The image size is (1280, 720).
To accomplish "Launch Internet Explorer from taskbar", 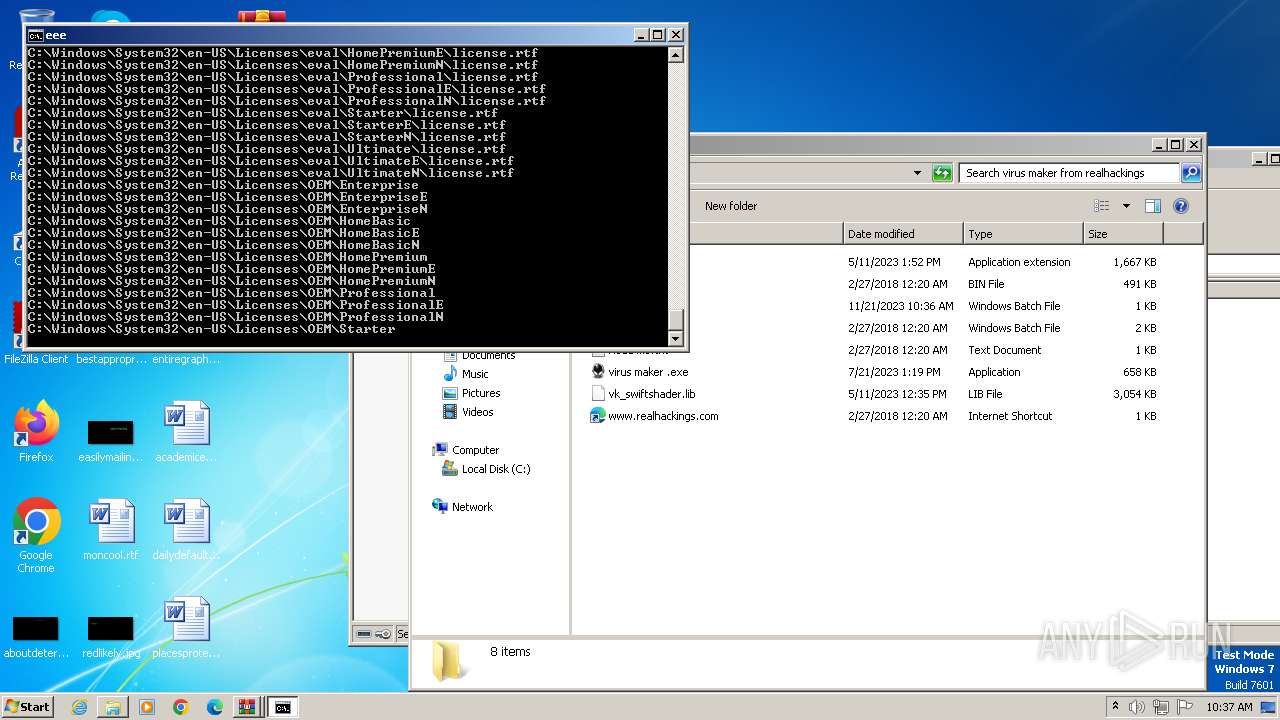I will 79,707.
